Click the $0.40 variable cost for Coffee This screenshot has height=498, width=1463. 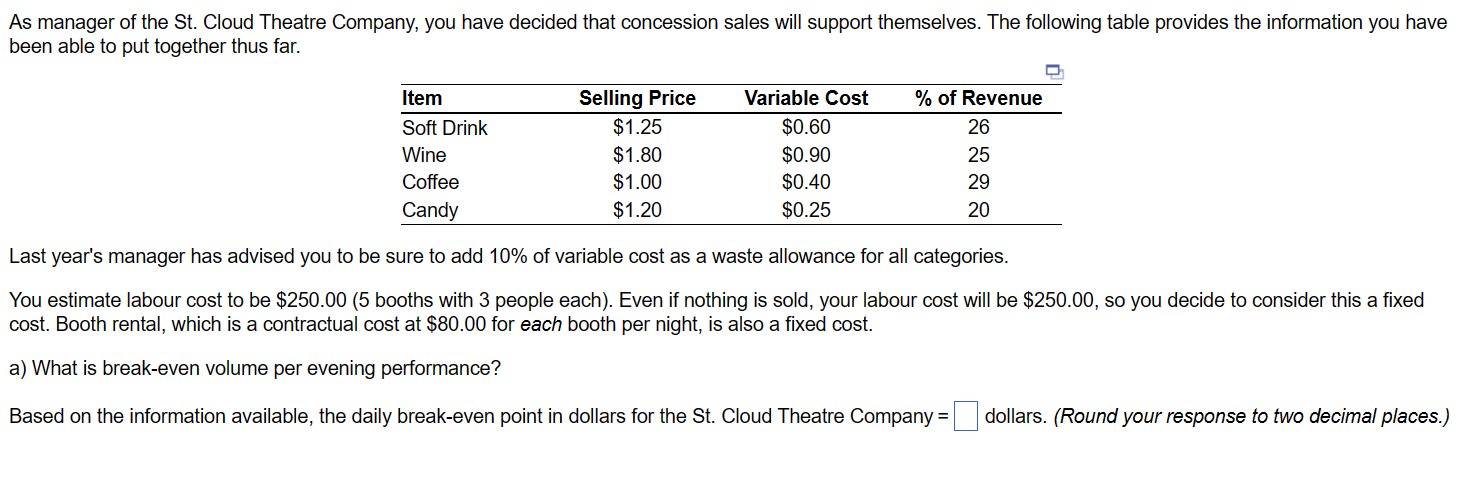pyautogui.click(x=806, y=182)
